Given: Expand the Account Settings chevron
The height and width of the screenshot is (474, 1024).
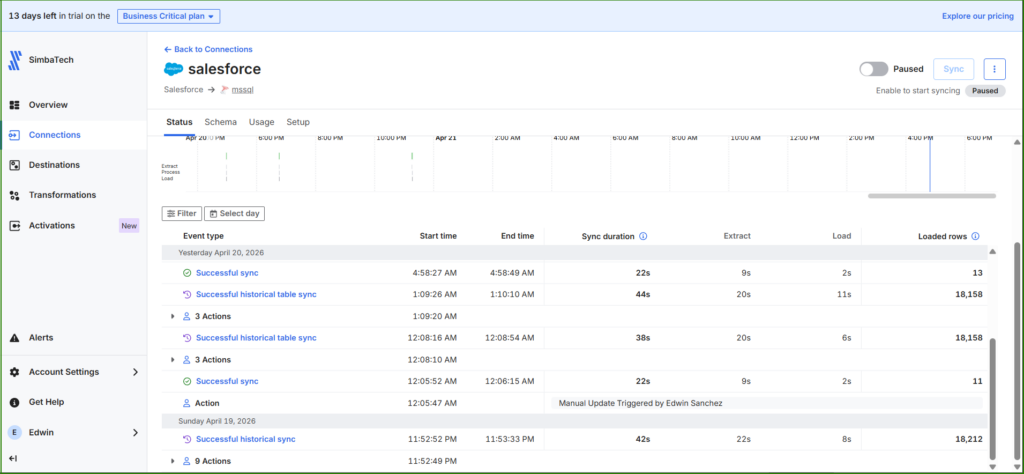Looking at the screenshot, I should [135, 371].
